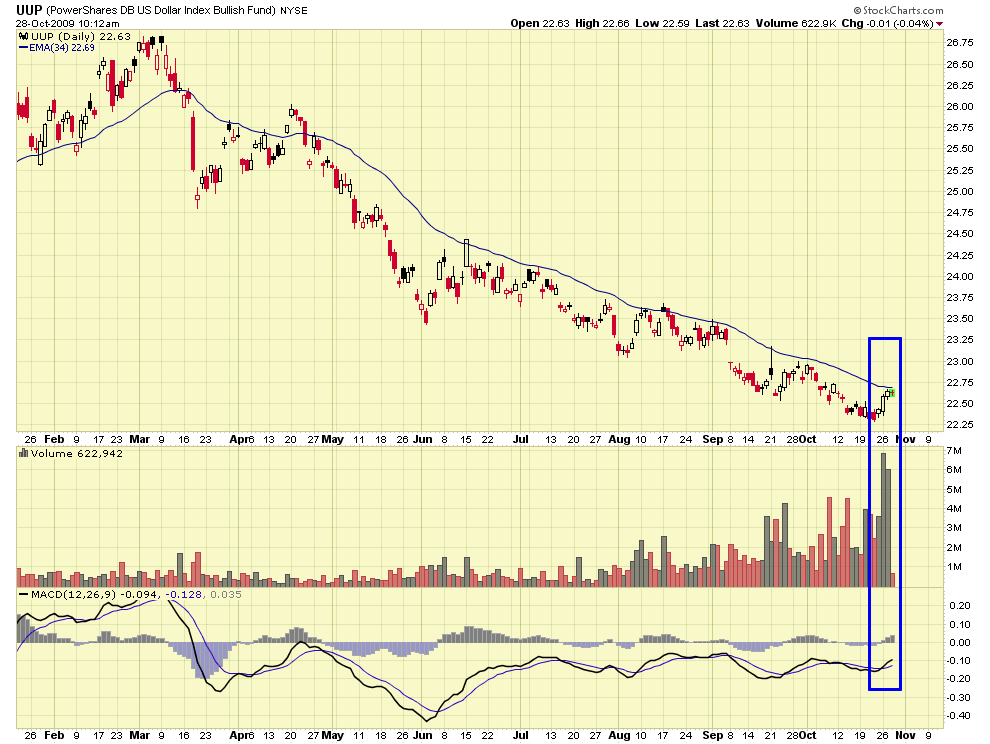Click the 7M volume axis label
Screen dimensions: 990x744
[x=954, y=451]
